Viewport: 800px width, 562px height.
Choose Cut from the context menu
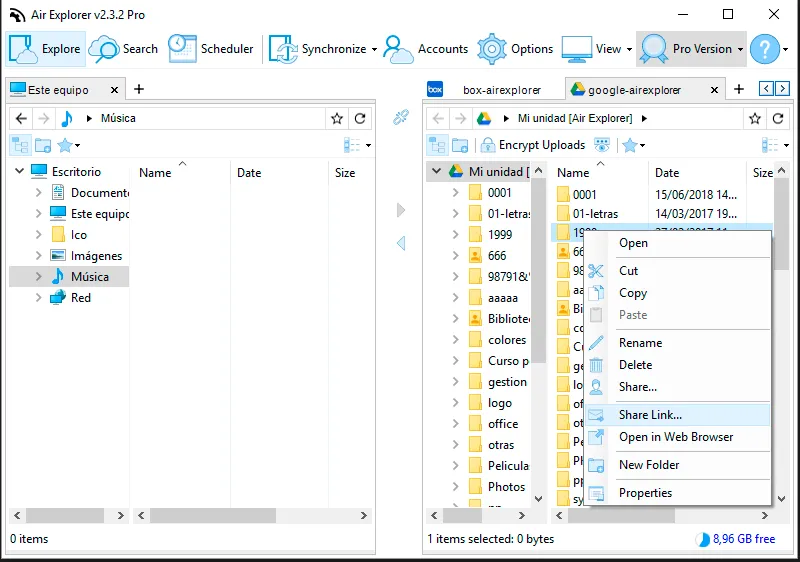(x=677, y=271)
